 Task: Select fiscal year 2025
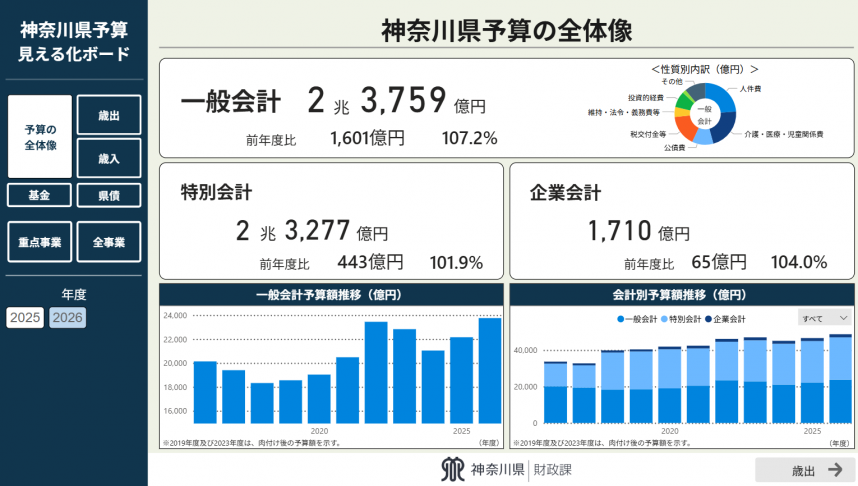[25, 317]
